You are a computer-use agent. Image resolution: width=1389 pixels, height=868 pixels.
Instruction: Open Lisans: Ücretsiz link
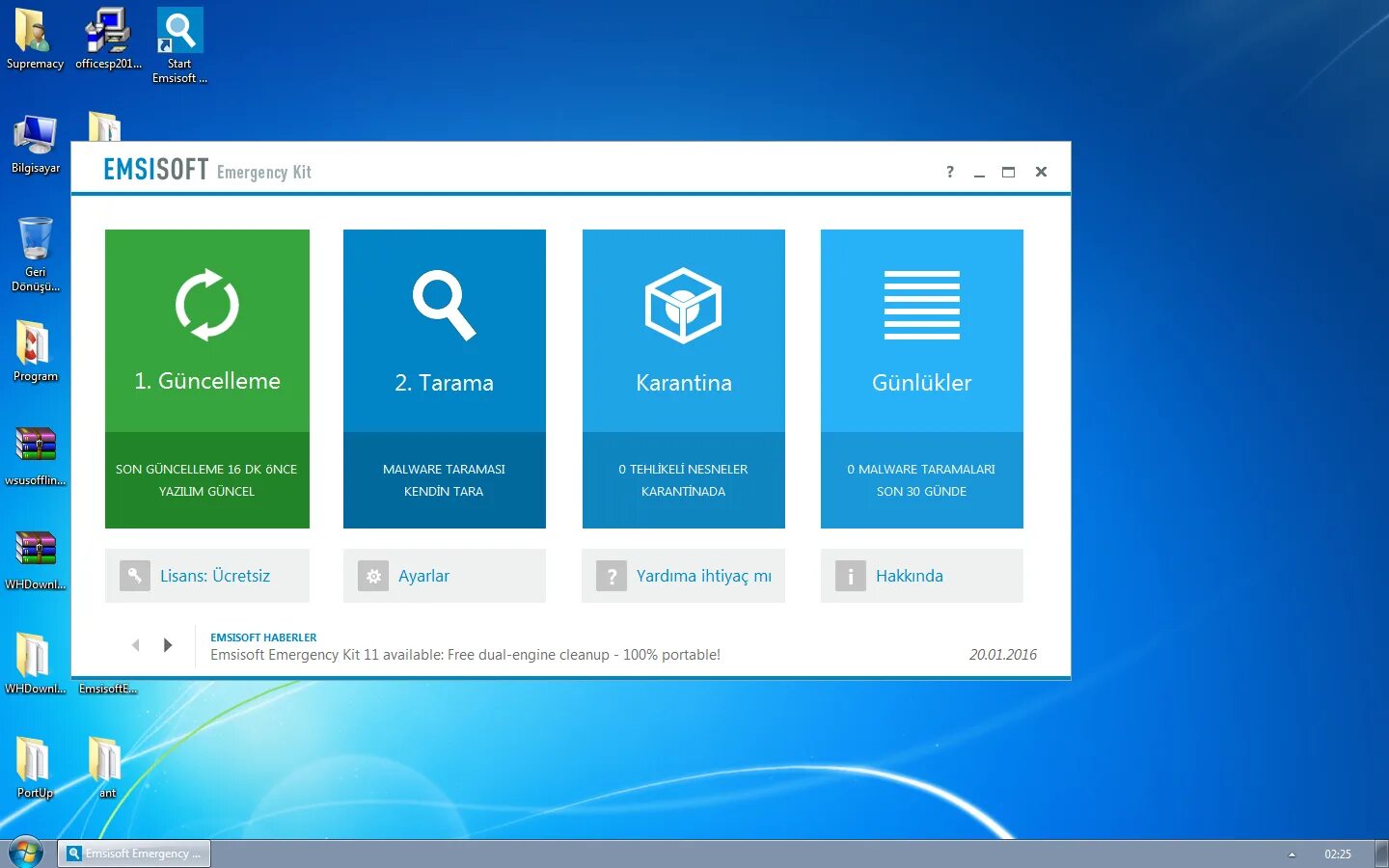click(215, 576)
